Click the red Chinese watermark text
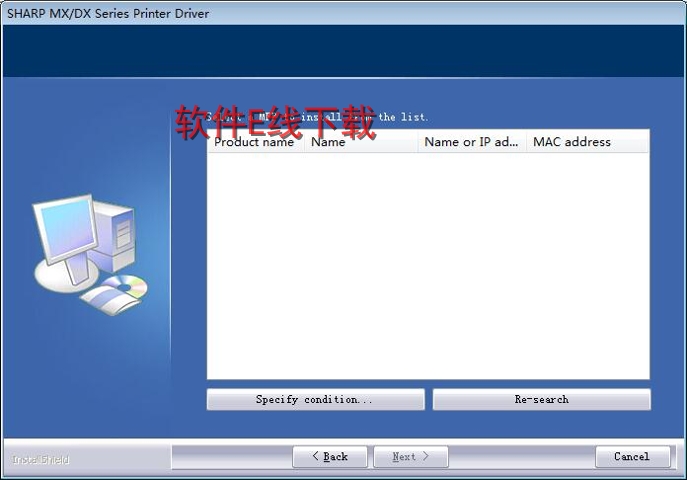The image size is (687, 480). tap(276, 124)
